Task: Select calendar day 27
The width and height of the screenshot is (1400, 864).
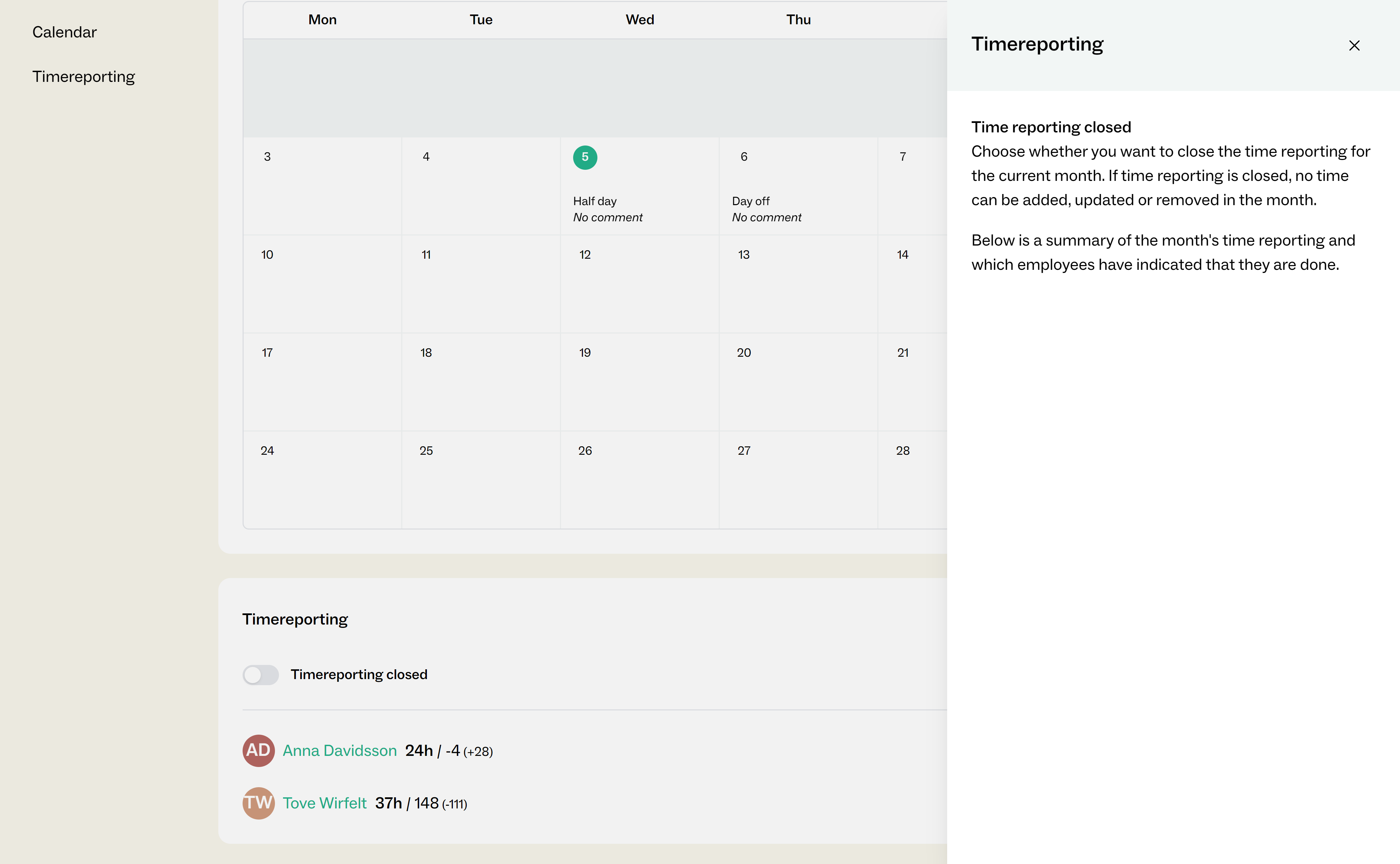Action: pyautogui.click(x=744, y=451)
